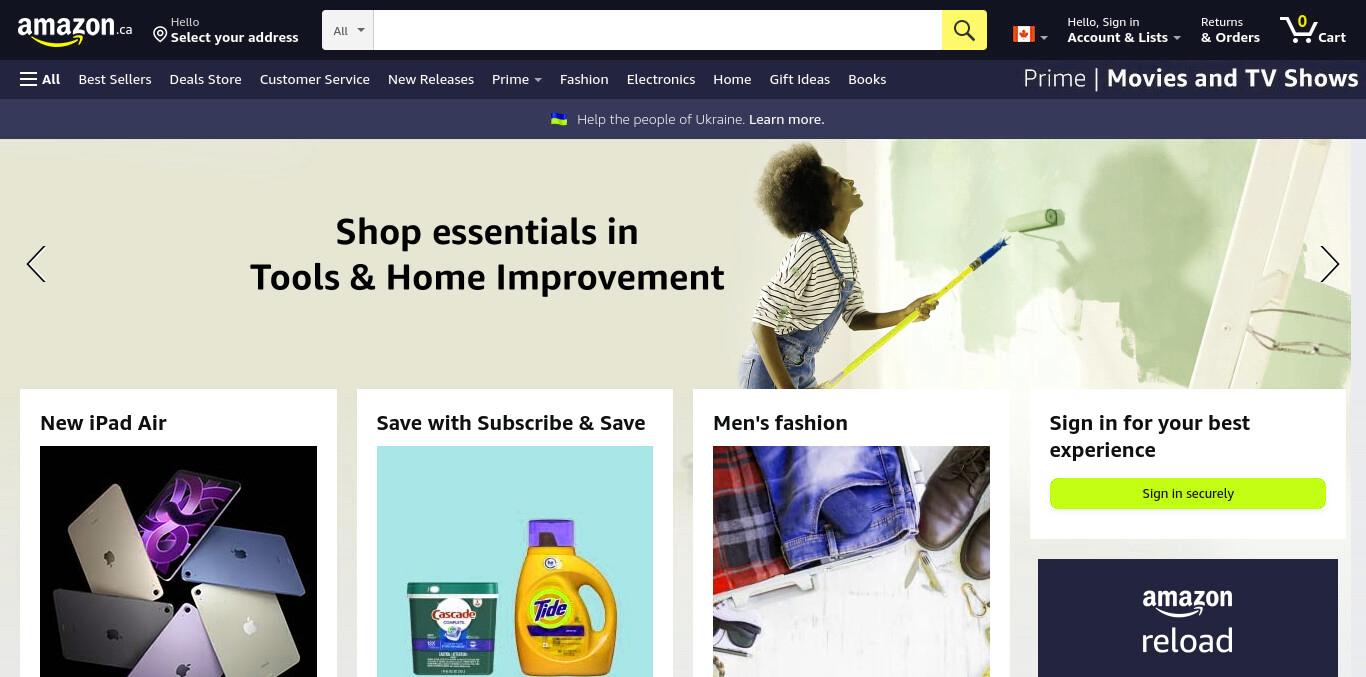Image resolution: width=1366 pixels, height=677 pixels.
Task: Open the Gift Ideas navigation item
Action: [800, 79]
